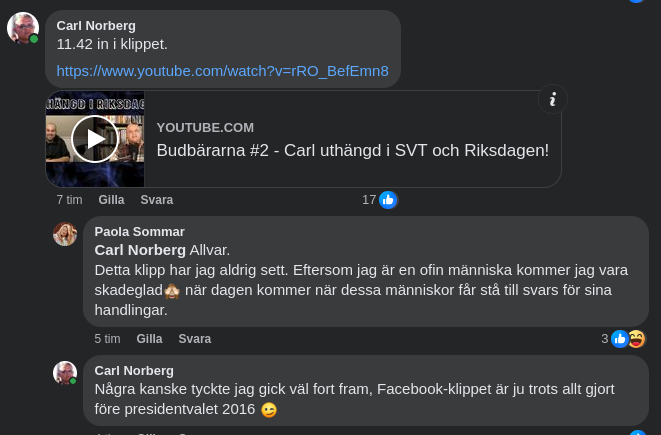Play the Budbärarna #2 video preview
The height and width of the screenshot is (435, 661).
click(x=95, y=139)
